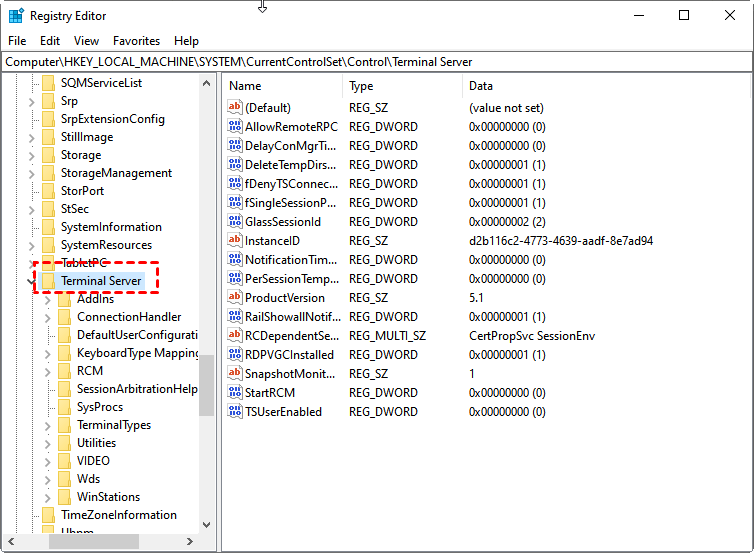
Task: Open the Favorites menu
Action: click(x=136, y=41)
